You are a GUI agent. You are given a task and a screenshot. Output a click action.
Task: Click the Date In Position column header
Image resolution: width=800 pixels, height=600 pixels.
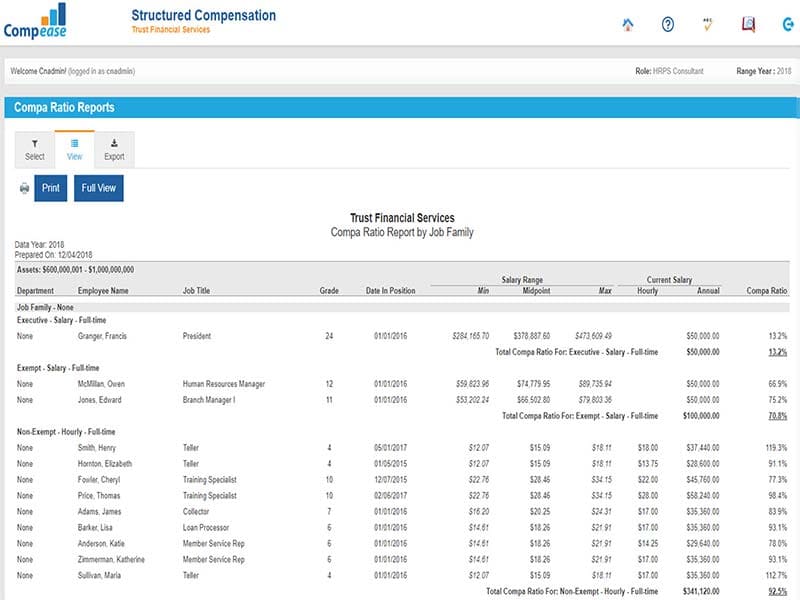(390, 291)
